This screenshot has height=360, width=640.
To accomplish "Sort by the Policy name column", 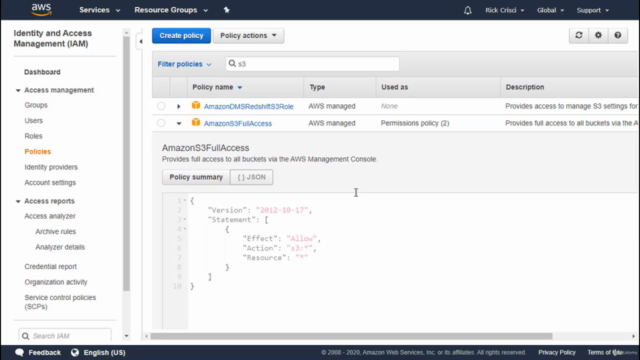I will [x=217, y=87].
